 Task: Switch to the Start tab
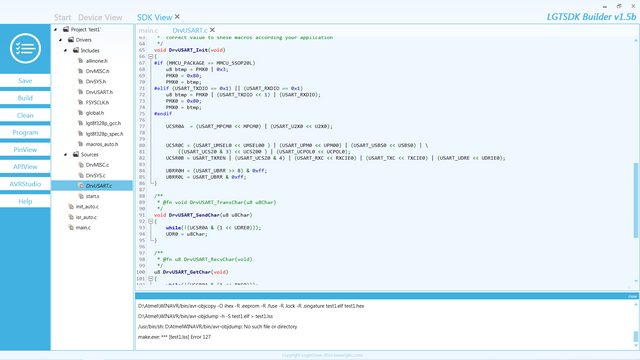62,18
